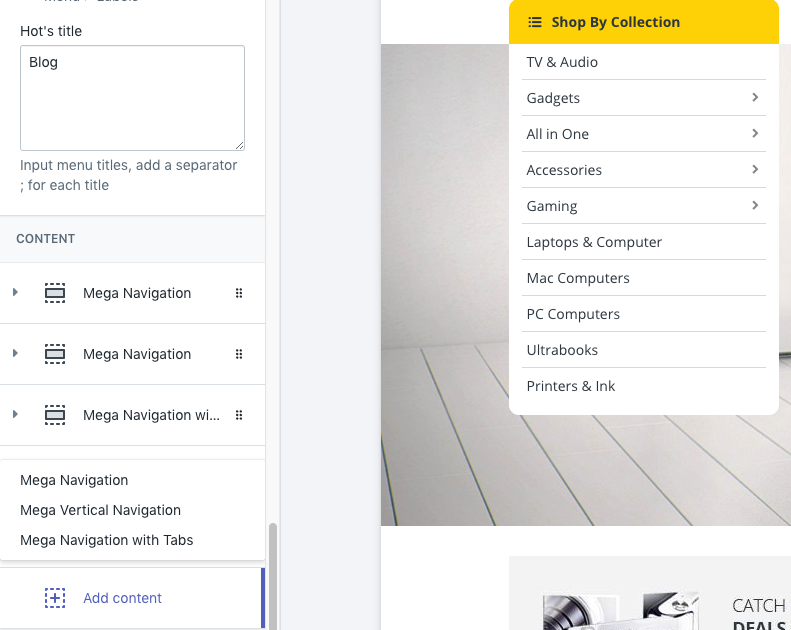791x630 pixels.
Task: Select Mega Navigation in the add-content popup
Action: (74, 480)
